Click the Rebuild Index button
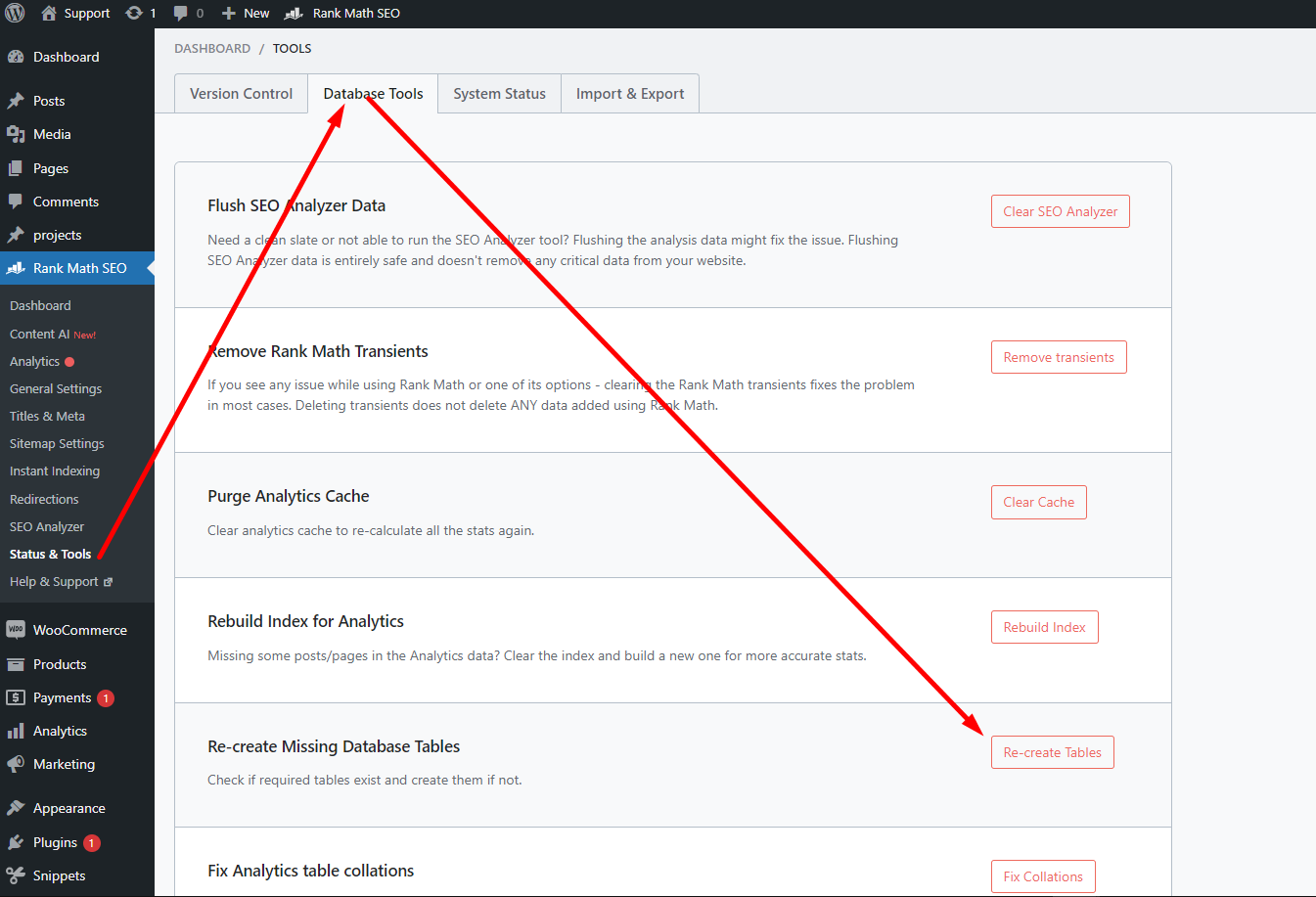Viewport: 1316px width, 897px height. [1045, 627]
